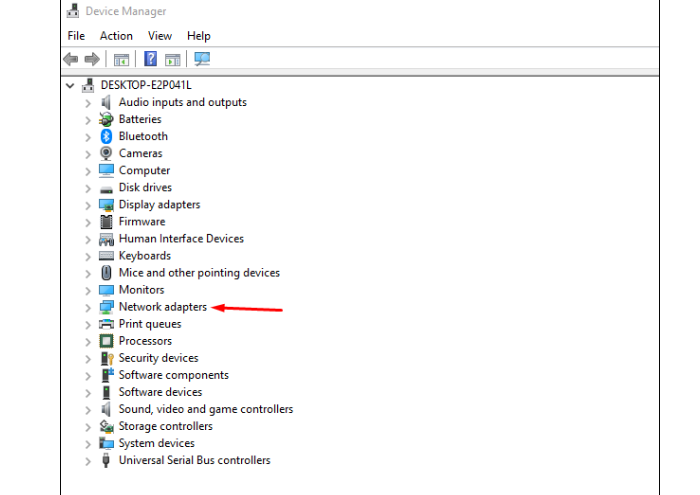This screenshot has height=495, width=700.
Task: Select the Computer label
Action: (x=144, y=171)
